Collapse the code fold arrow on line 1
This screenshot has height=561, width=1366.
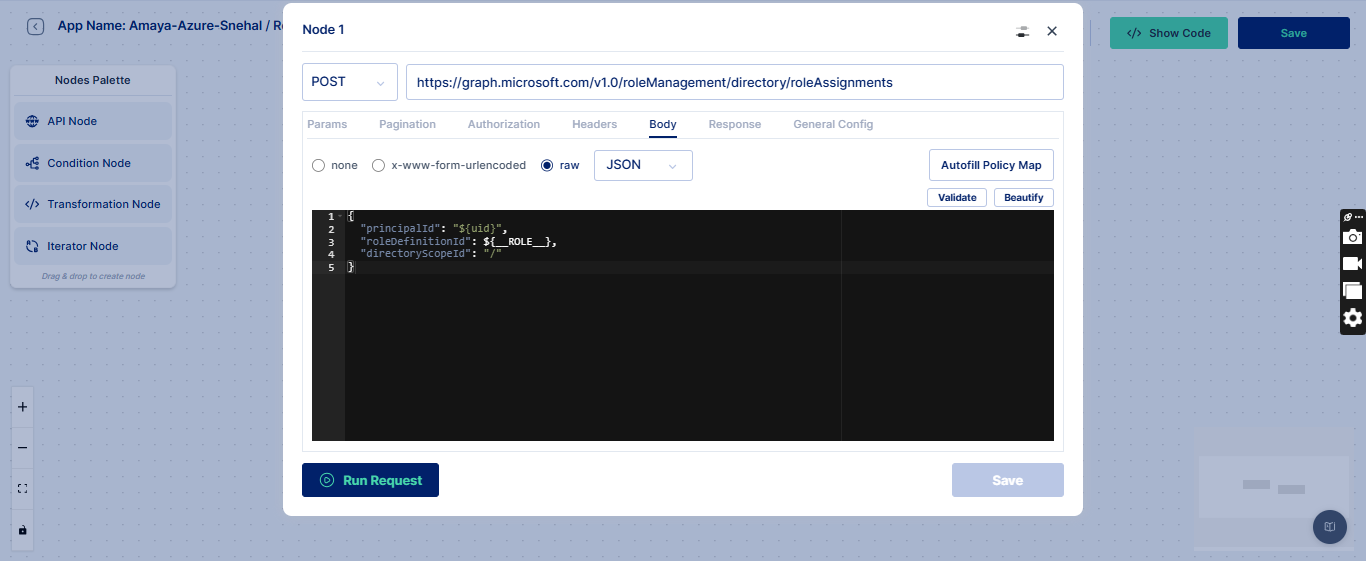tap(341, 217)
